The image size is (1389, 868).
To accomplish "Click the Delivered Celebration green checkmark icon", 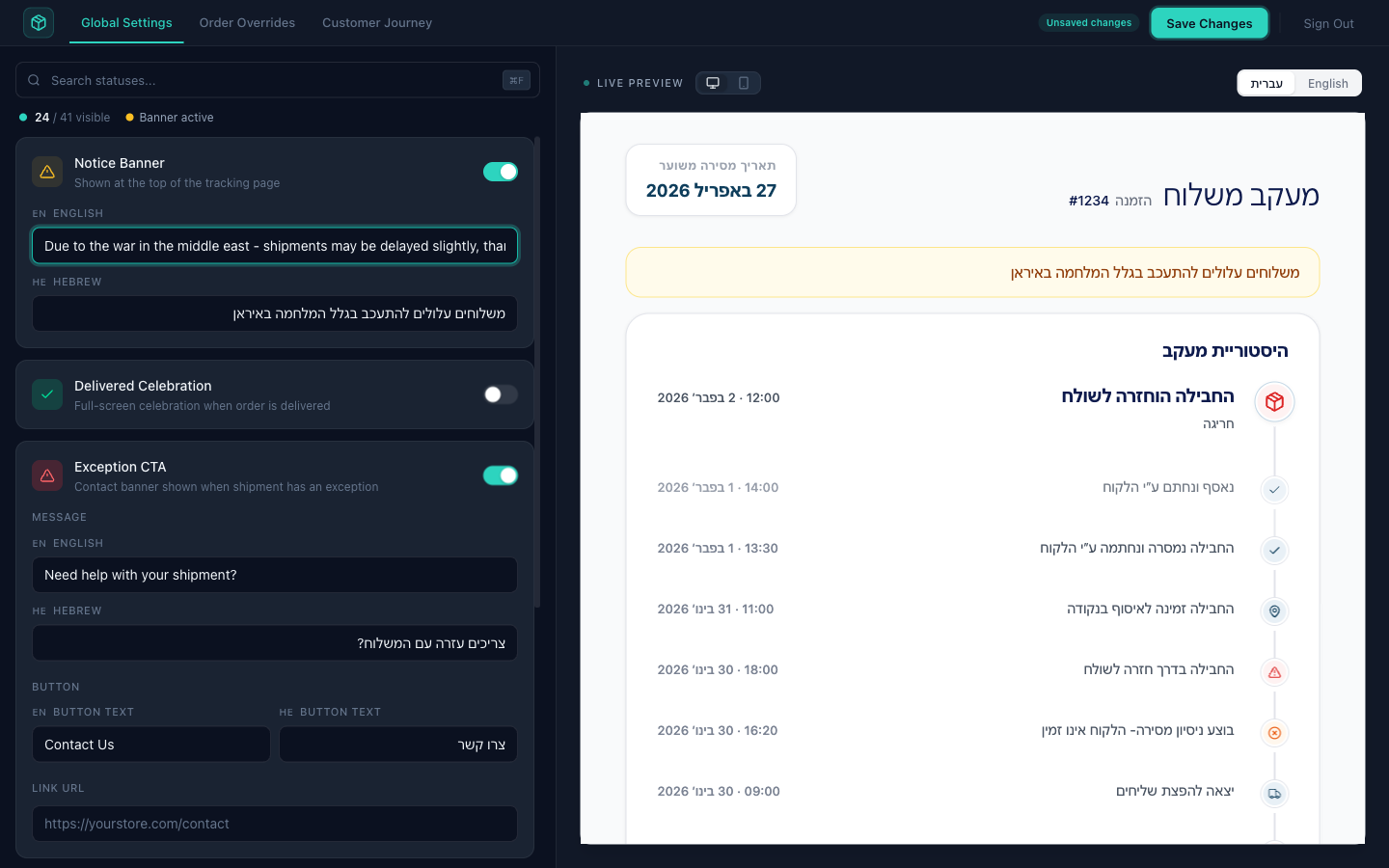I will coord(47,394).
